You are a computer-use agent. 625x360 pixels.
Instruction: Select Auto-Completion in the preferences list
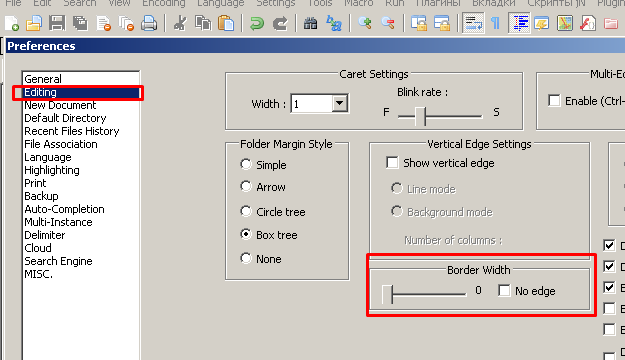click(x=64, y=209)
